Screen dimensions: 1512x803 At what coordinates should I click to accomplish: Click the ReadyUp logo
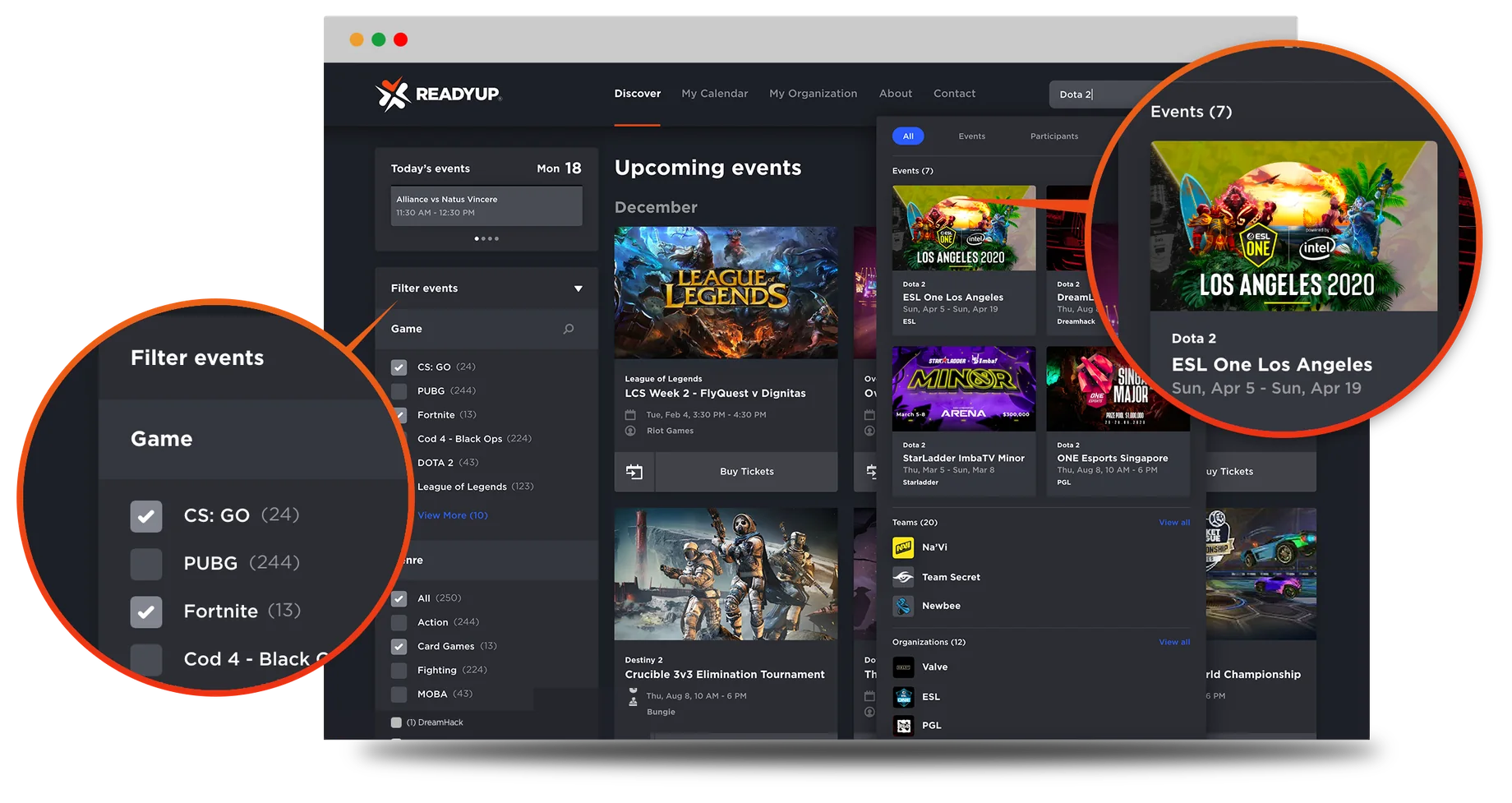coord(438,94)
